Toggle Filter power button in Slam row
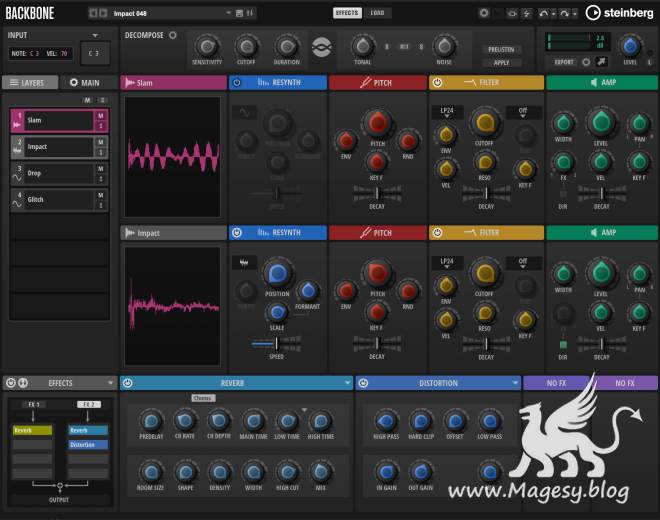This screenshot has height=520, width=660. click(437, 83)
